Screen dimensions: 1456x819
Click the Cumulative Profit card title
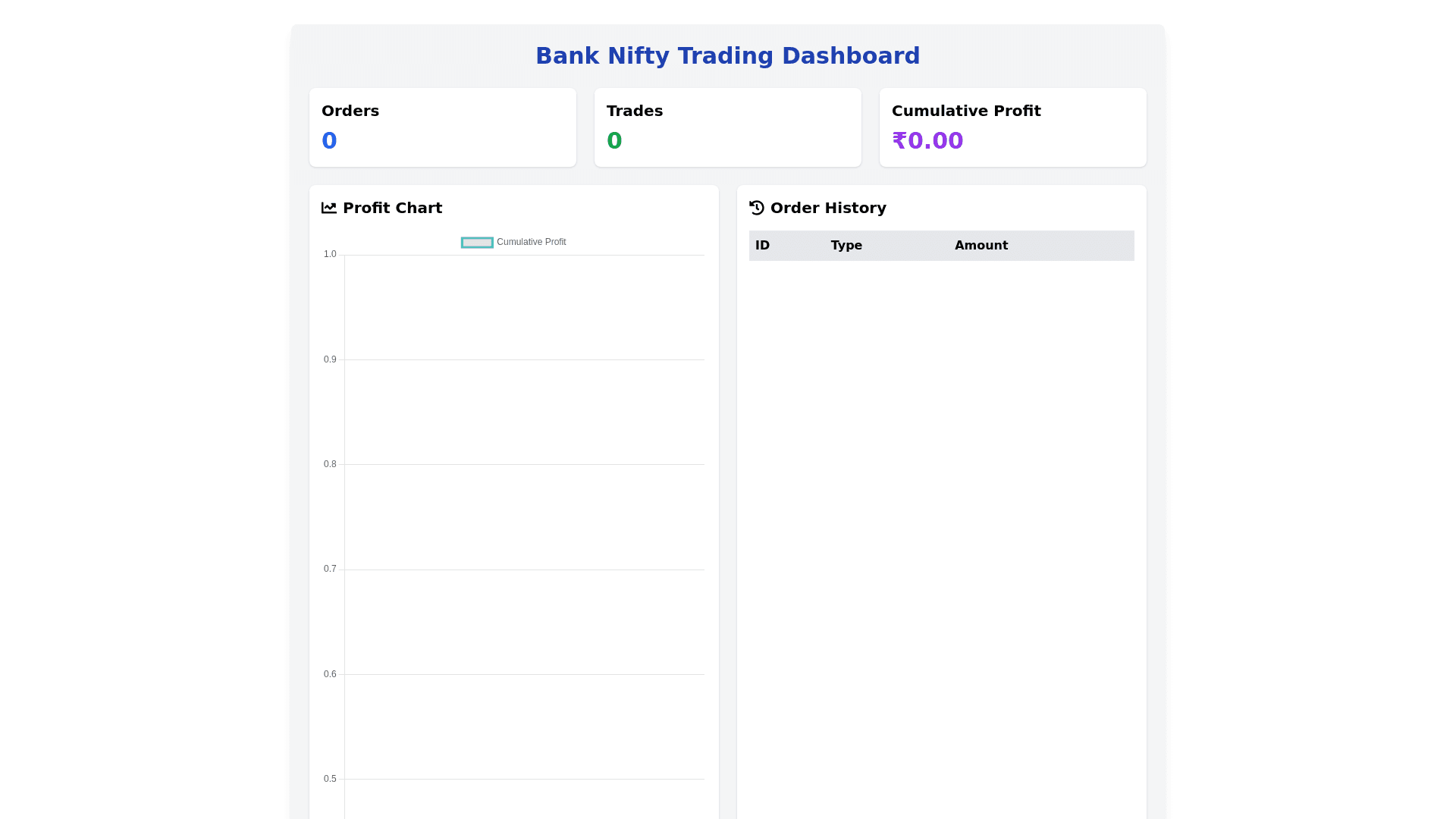coord(966,111)
